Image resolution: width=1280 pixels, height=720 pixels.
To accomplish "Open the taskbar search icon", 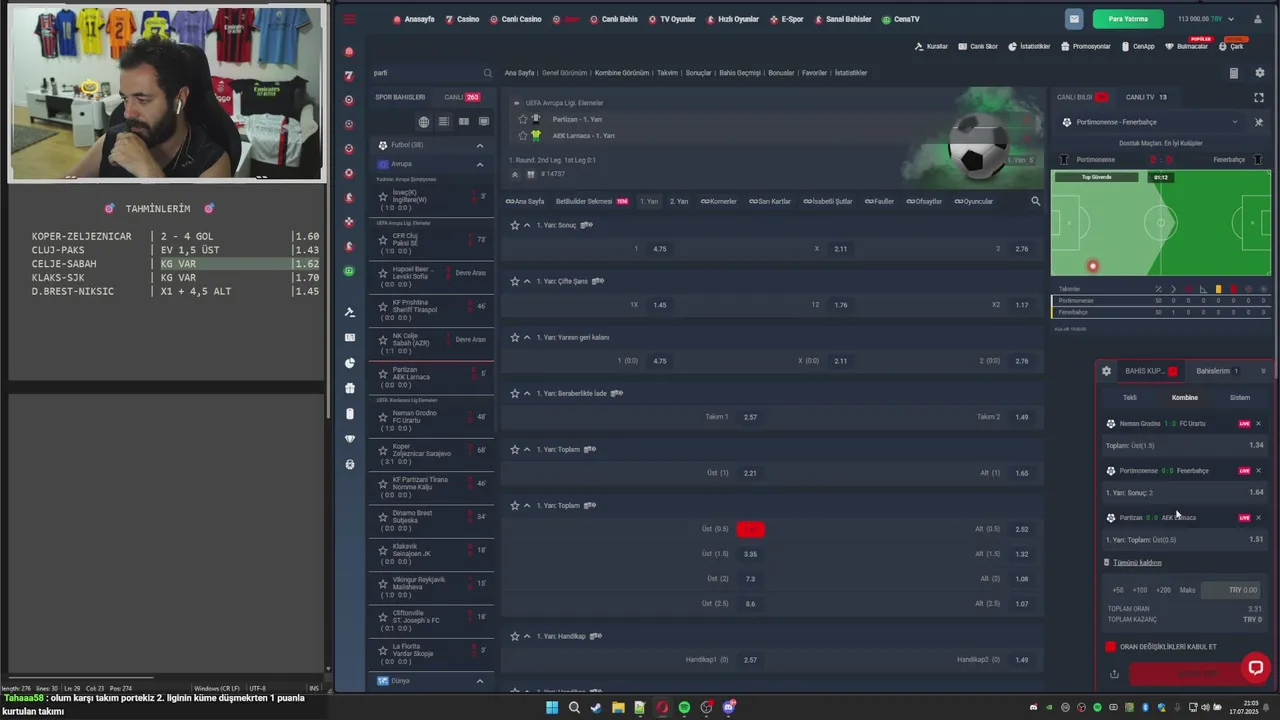I will [x=574, y=708].
